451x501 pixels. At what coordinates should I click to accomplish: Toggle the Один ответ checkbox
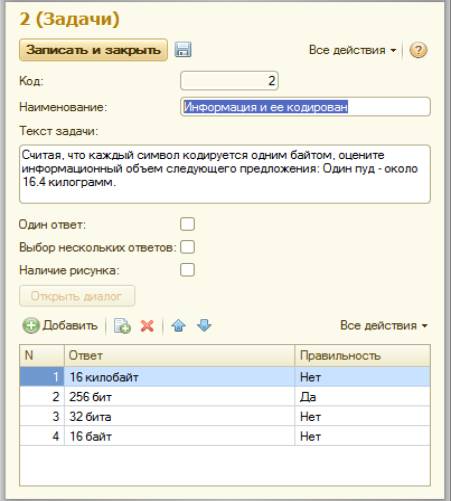tap(187, 224)
